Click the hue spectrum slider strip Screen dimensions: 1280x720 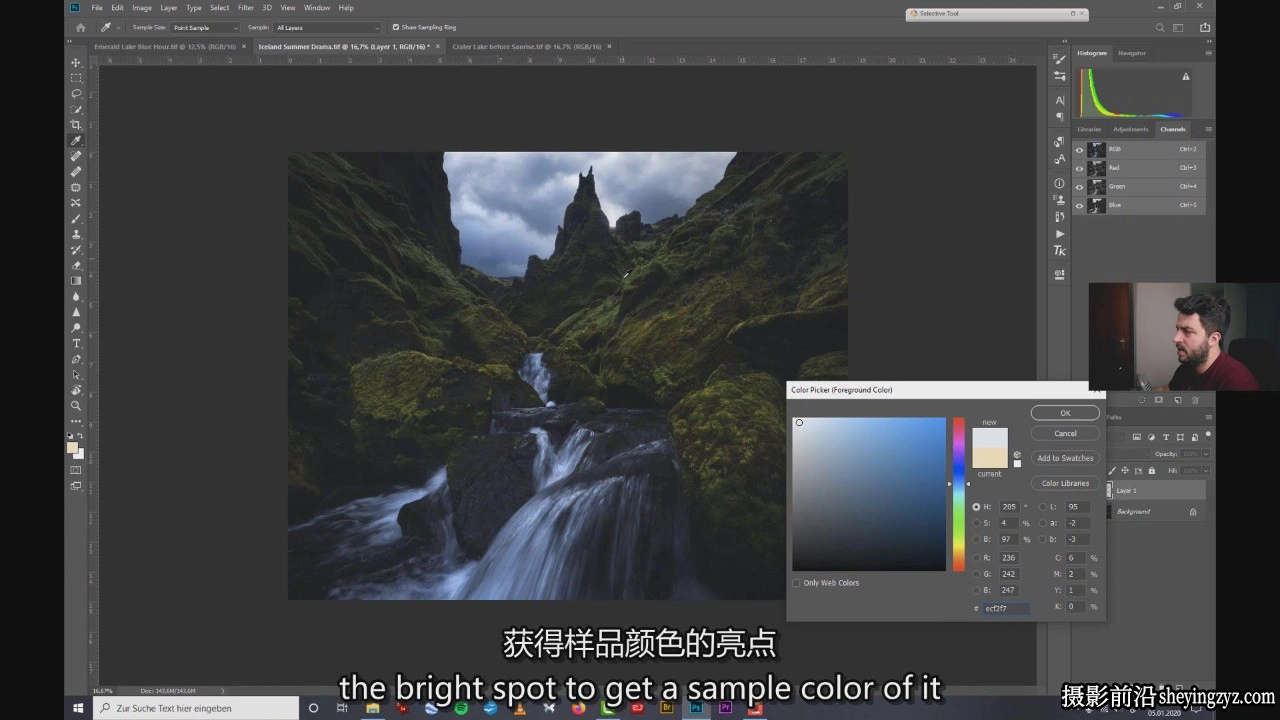click(958, 494)
